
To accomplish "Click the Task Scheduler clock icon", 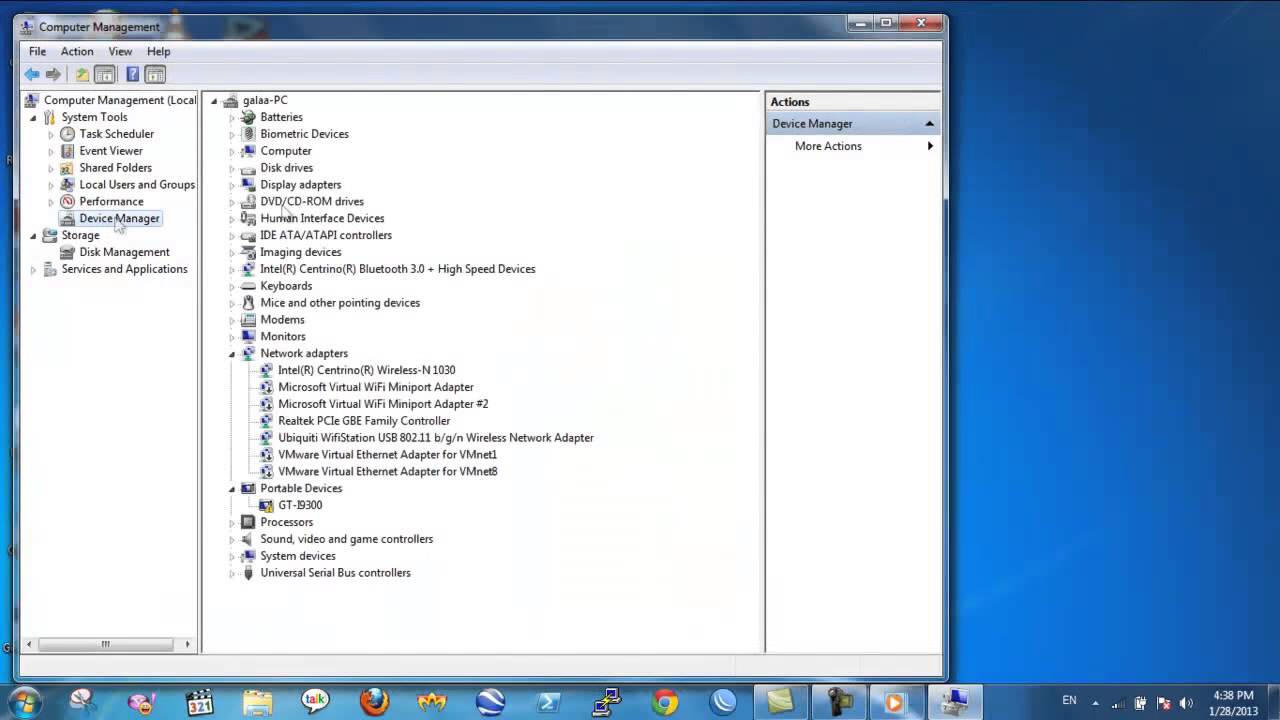I will (67, 134).
